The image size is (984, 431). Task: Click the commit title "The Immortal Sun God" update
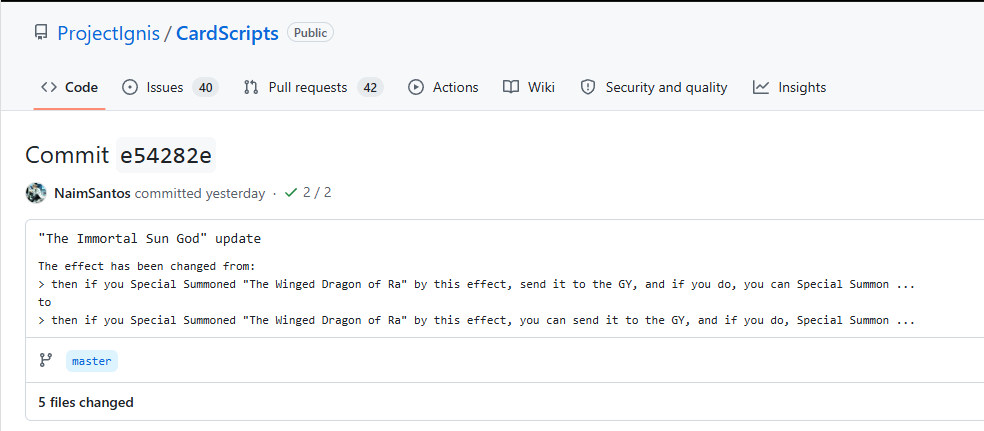[x=149, y=239]
